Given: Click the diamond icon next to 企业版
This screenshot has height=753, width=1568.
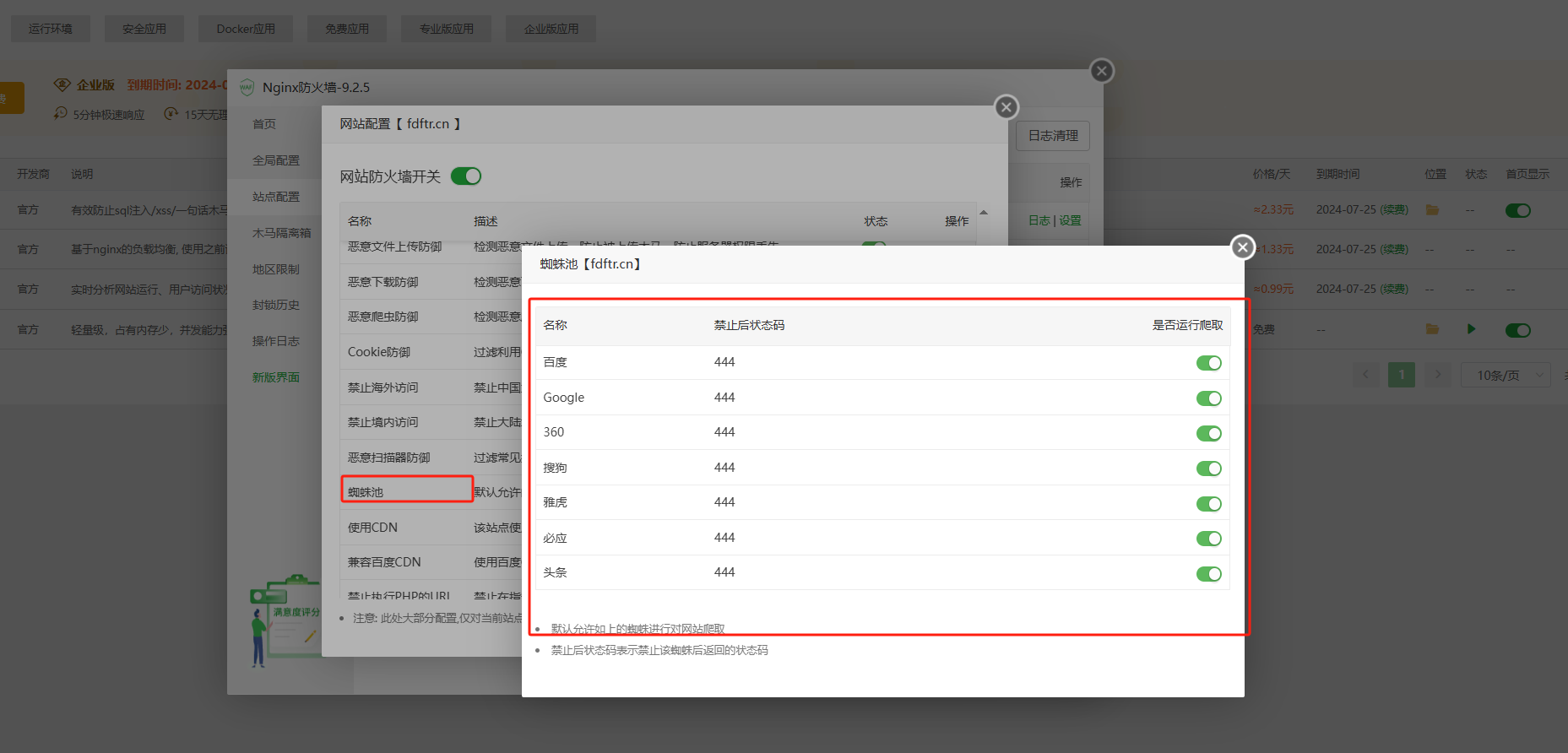Looking at the screenshot, I should 62,84.
